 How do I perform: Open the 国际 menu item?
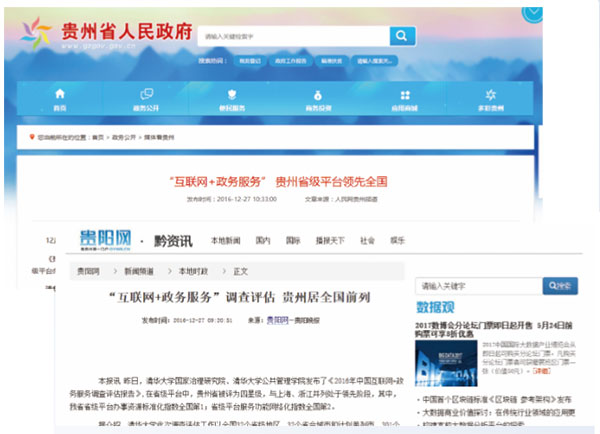click(x=293, y=241)
